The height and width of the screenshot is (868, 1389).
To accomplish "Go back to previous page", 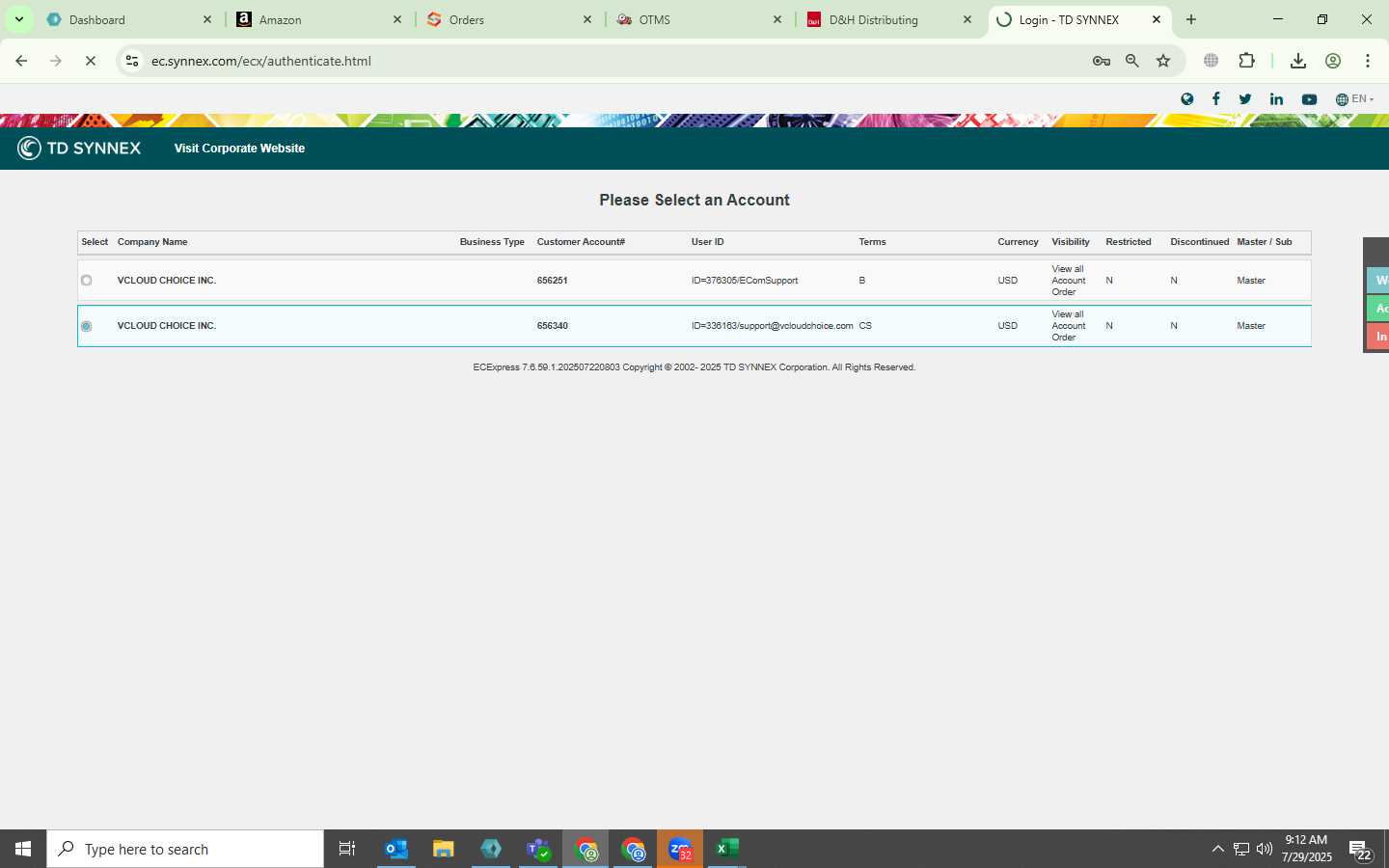I will [x=21, y=61].
